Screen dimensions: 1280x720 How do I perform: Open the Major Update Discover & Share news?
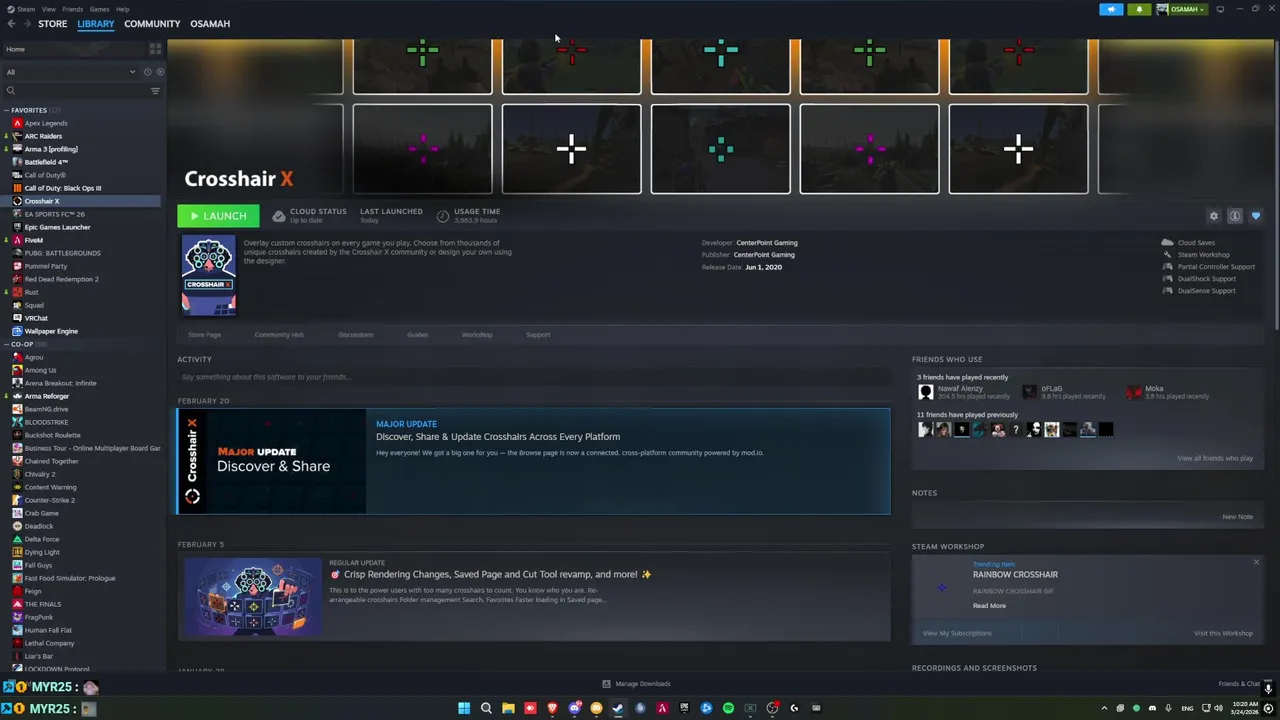coord(534,461)
